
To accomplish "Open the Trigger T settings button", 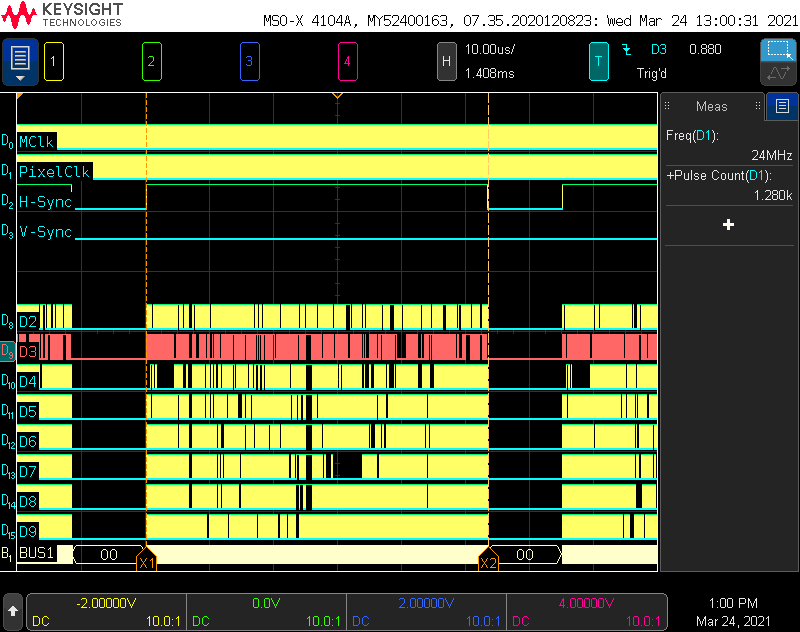I will [x=598, y=62].
